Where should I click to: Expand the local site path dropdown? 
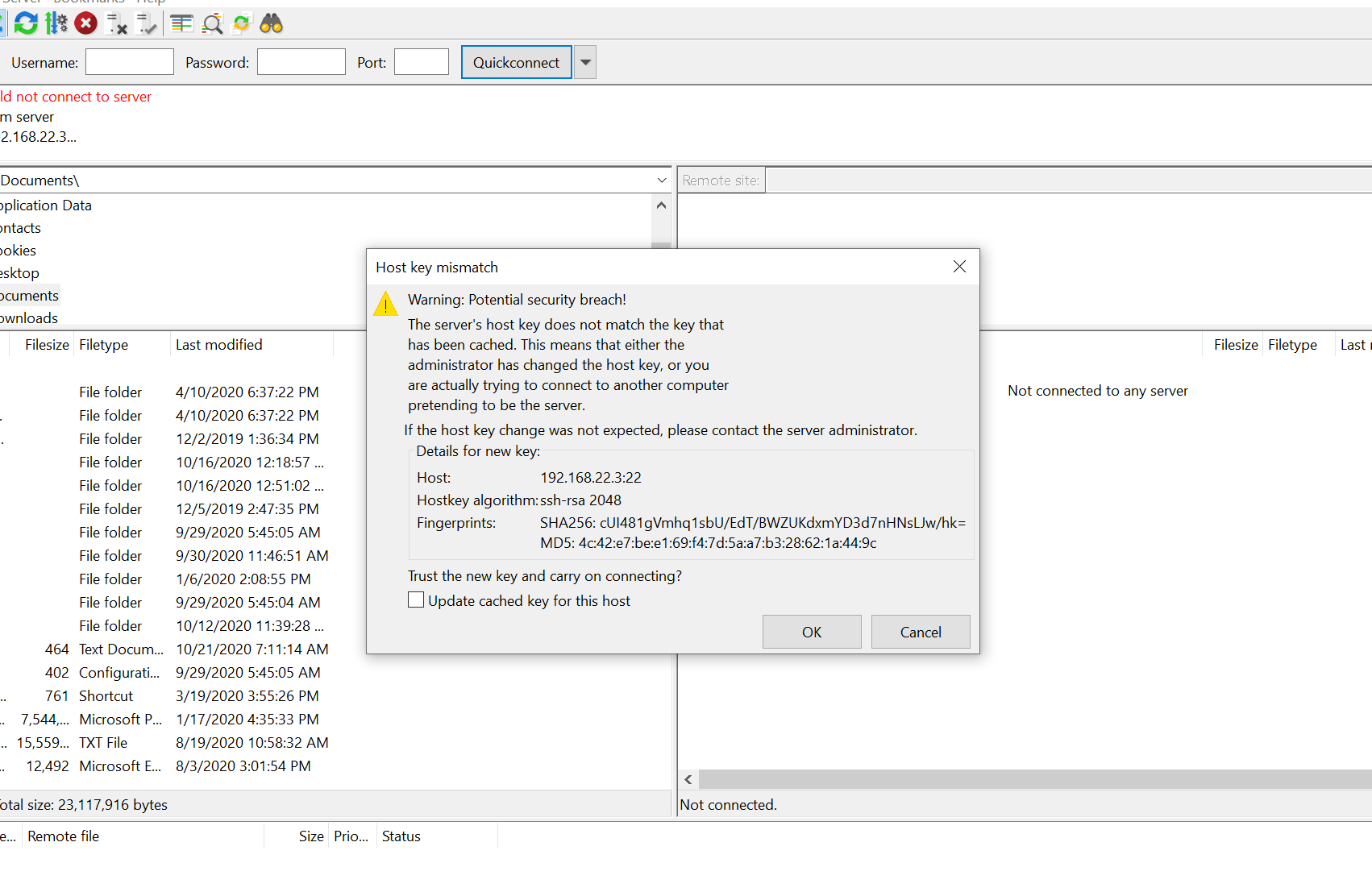[x=662, y=180]
